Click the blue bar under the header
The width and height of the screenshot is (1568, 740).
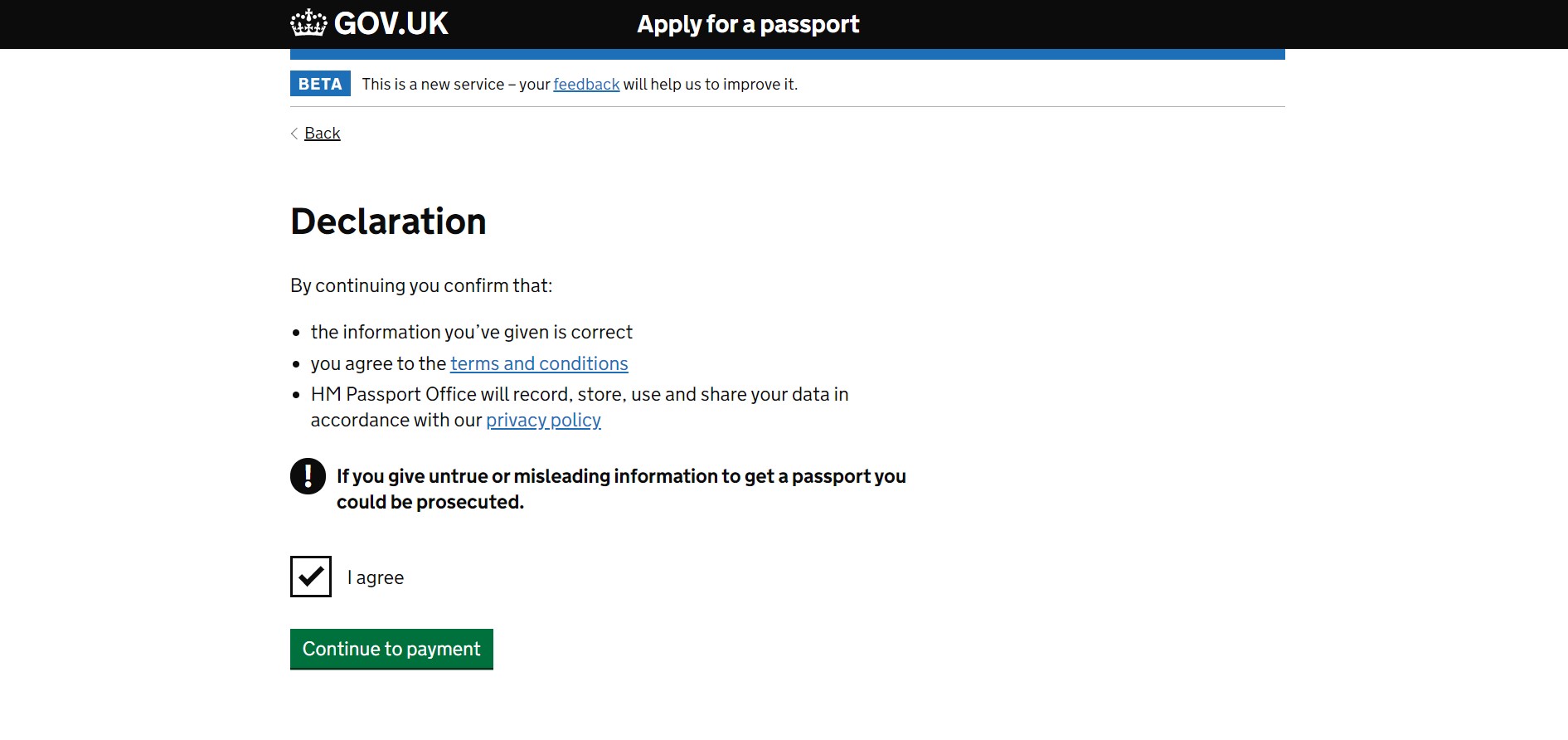(787, 55)
